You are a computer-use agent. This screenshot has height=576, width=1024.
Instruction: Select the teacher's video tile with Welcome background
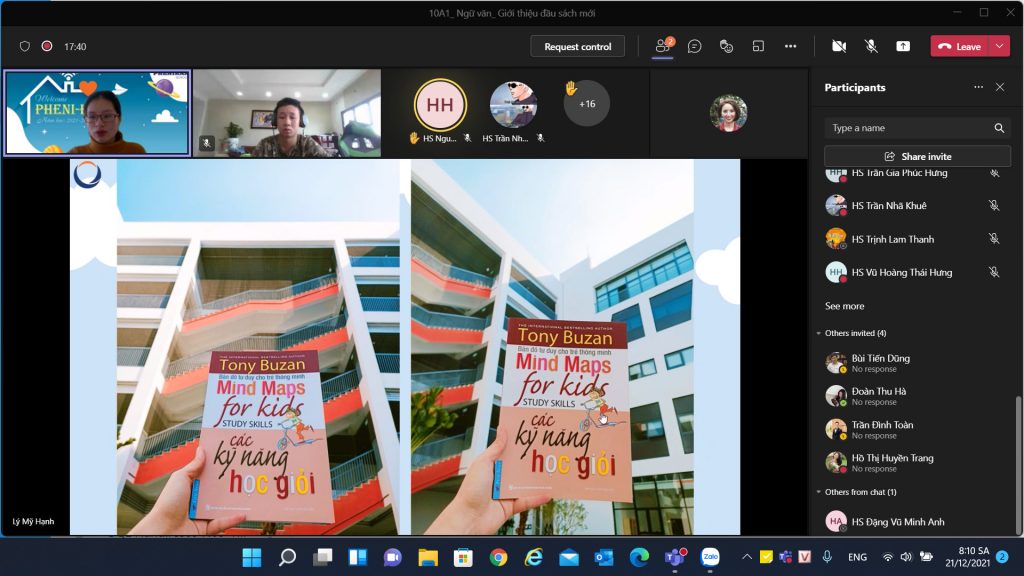click(x=97, y=113)
